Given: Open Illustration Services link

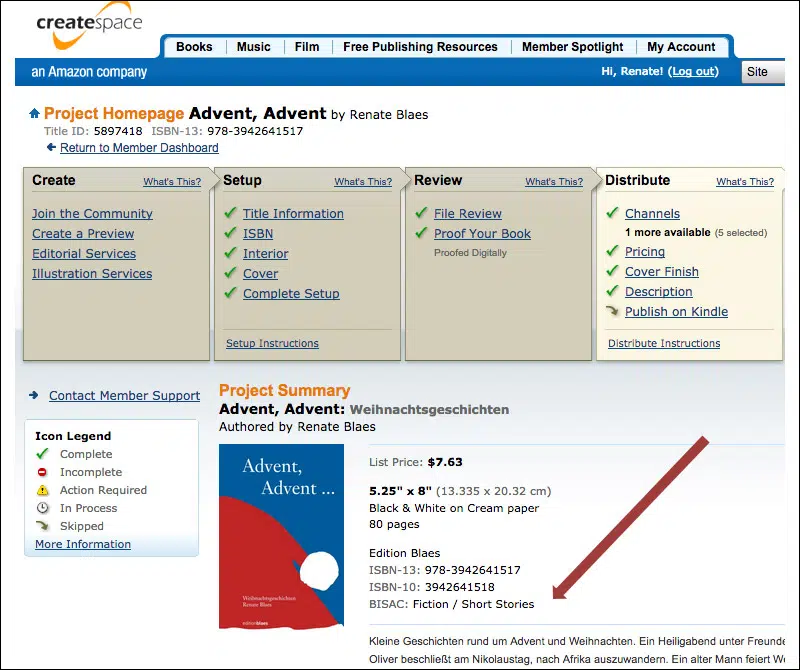Looking at the screenshot, I should click(92, 274).
